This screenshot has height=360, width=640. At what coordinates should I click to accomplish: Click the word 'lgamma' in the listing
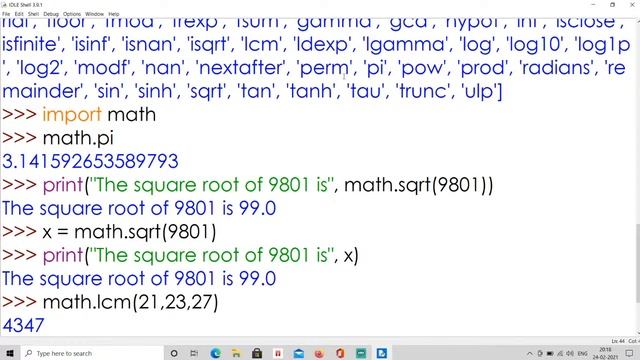click(405, 44)
